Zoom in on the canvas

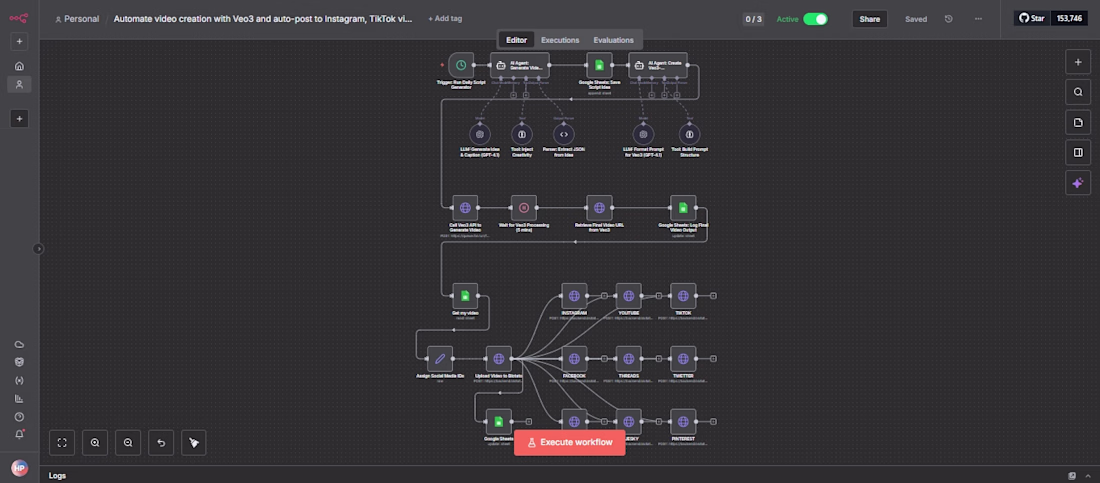95,442
